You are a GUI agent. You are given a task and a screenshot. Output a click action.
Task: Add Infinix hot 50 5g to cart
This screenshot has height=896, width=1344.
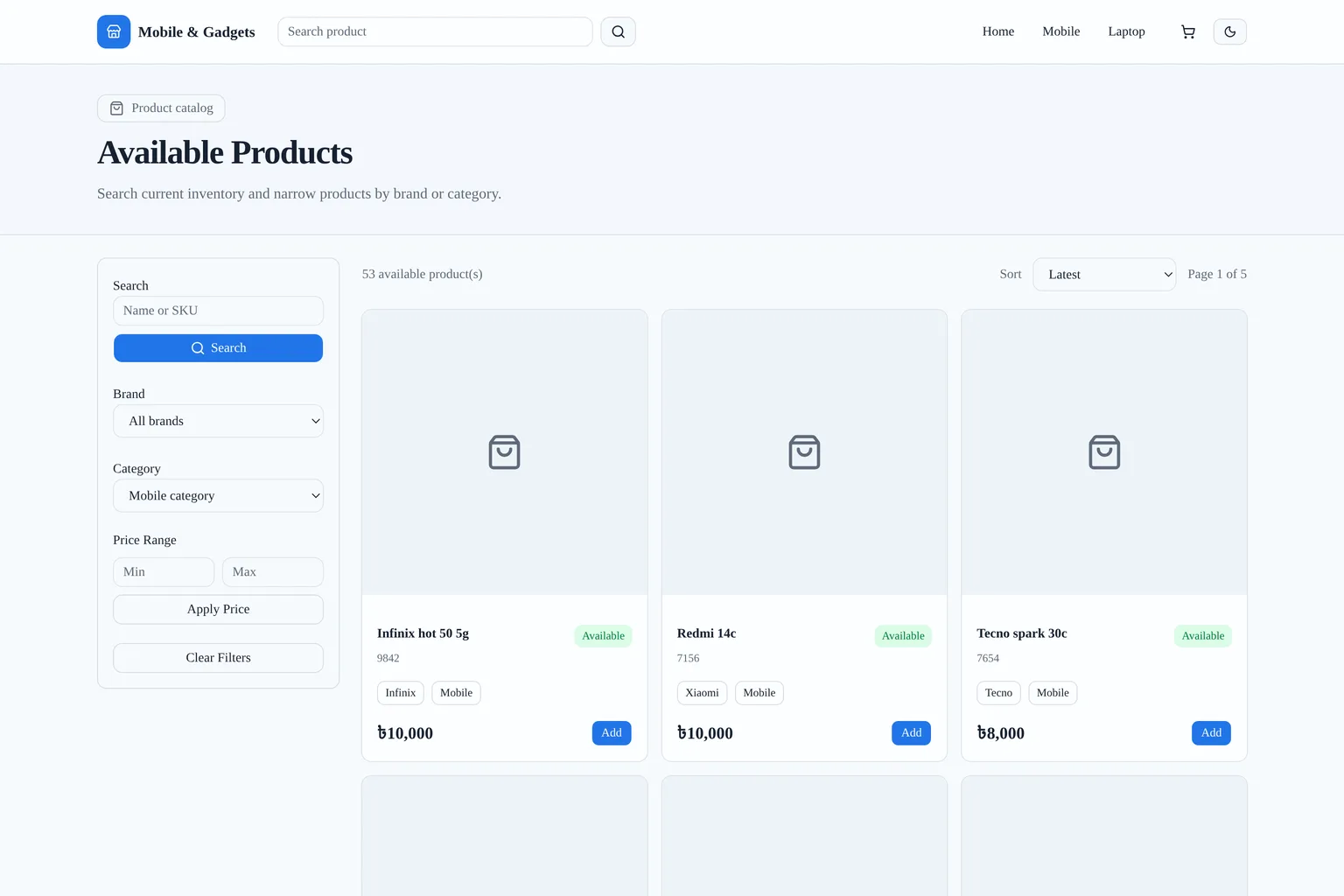612,733
